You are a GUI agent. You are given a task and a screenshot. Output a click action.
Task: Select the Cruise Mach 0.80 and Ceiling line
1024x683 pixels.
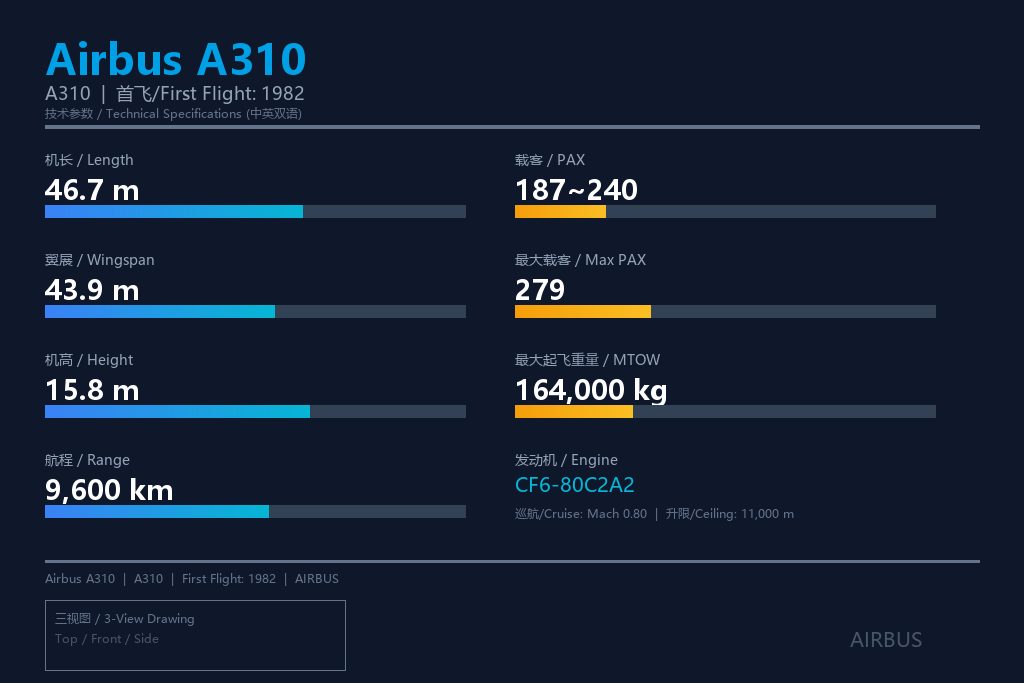click(x=654, y=514)
